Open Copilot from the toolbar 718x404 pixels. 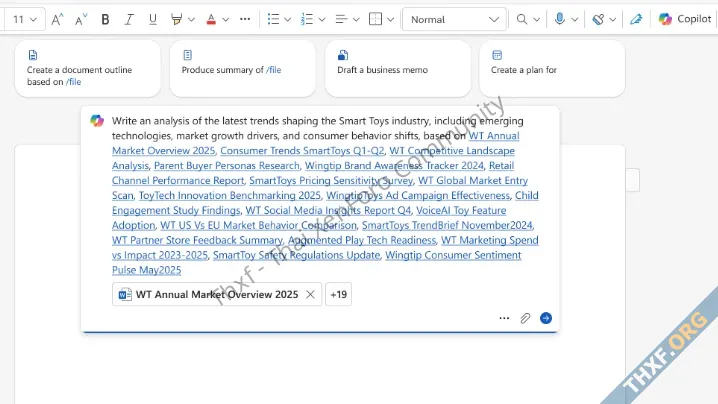click(685, 19)
